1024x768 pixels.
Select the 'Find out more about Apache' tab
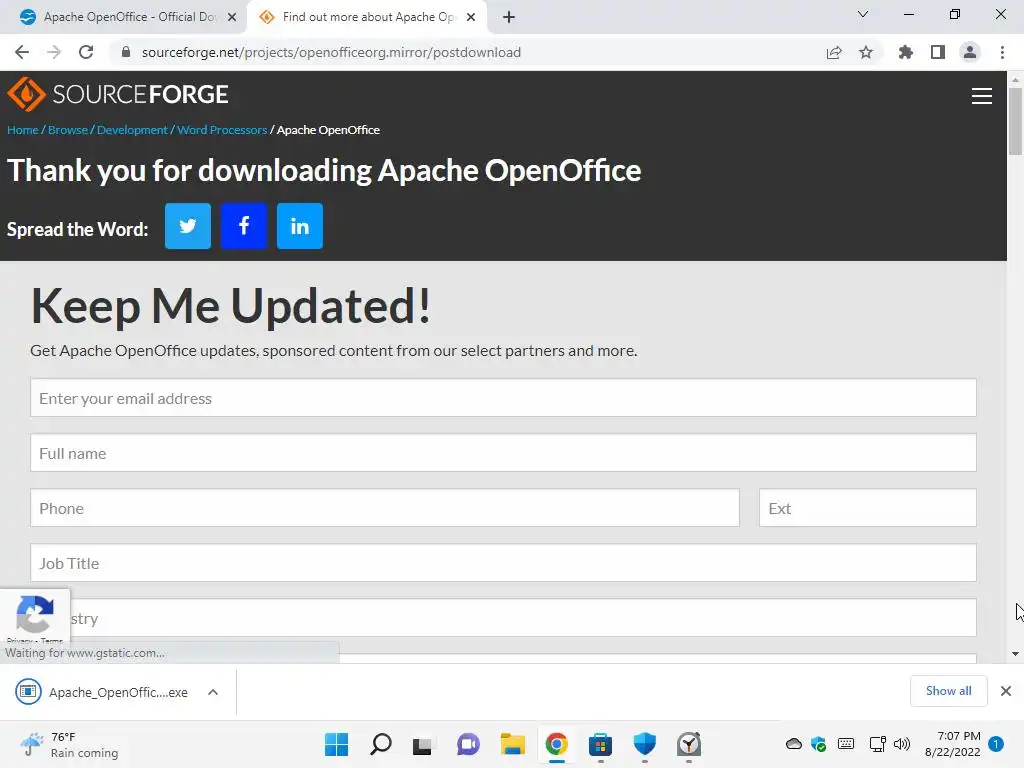(366, 17)
